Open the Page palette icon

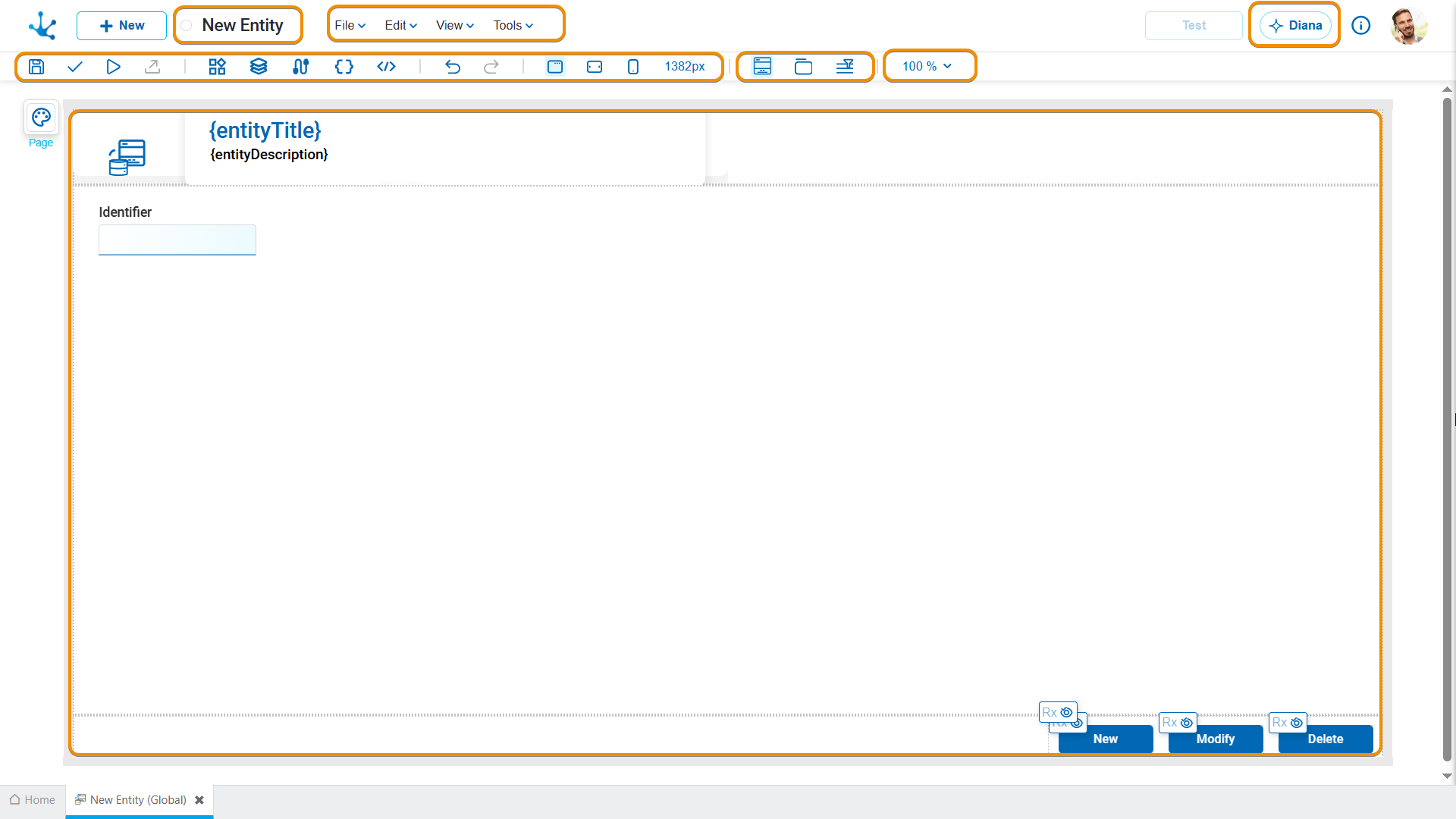click(x=41, y=118)
